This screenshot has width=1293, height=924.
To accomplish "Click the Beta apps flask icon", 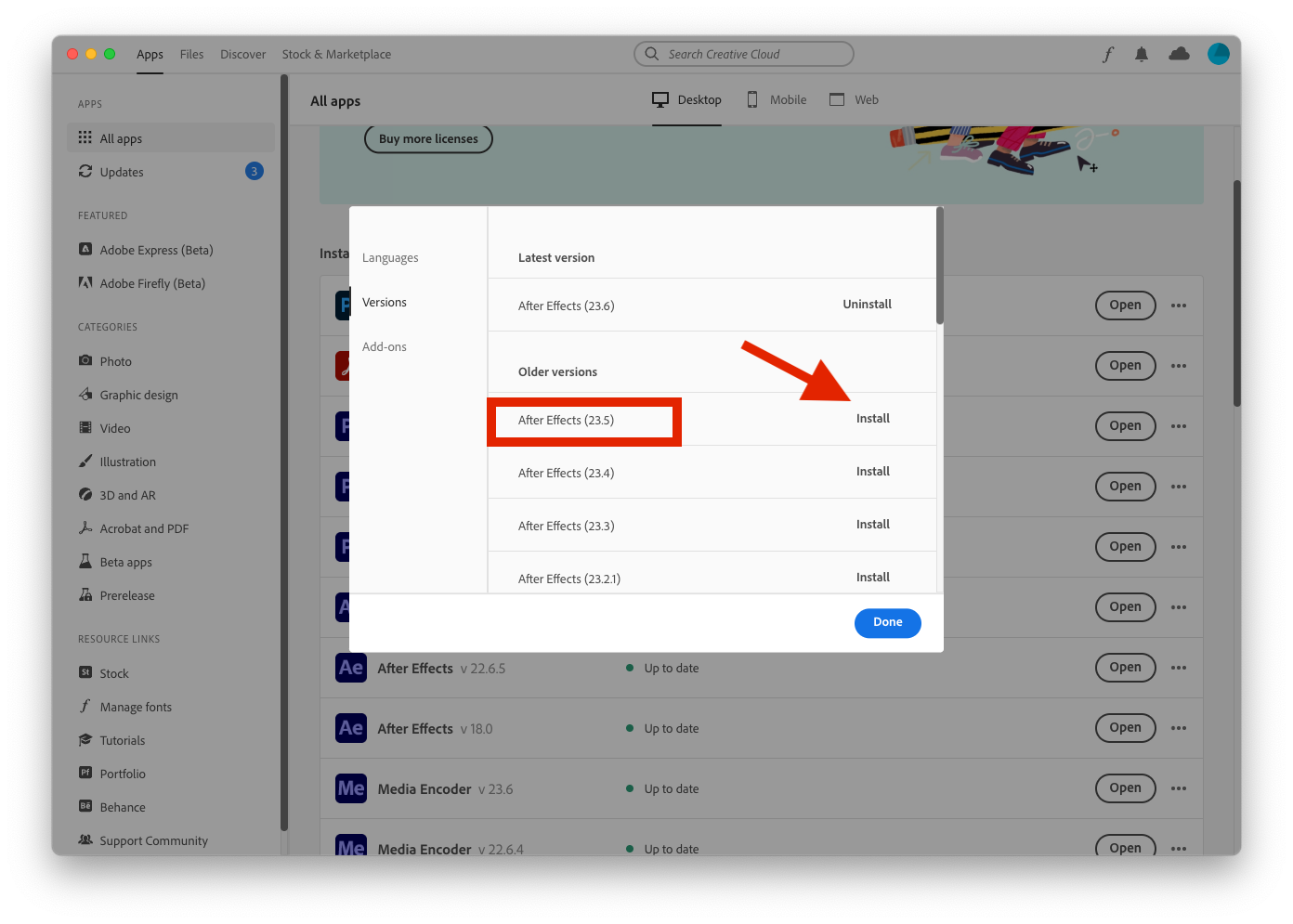I will [x=85, y=561].
